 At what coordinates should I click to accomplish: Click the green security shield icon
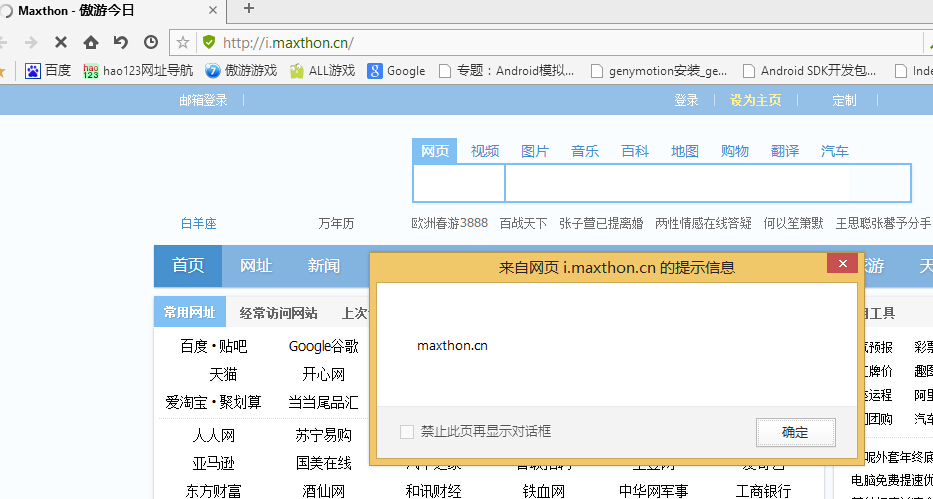208,42
